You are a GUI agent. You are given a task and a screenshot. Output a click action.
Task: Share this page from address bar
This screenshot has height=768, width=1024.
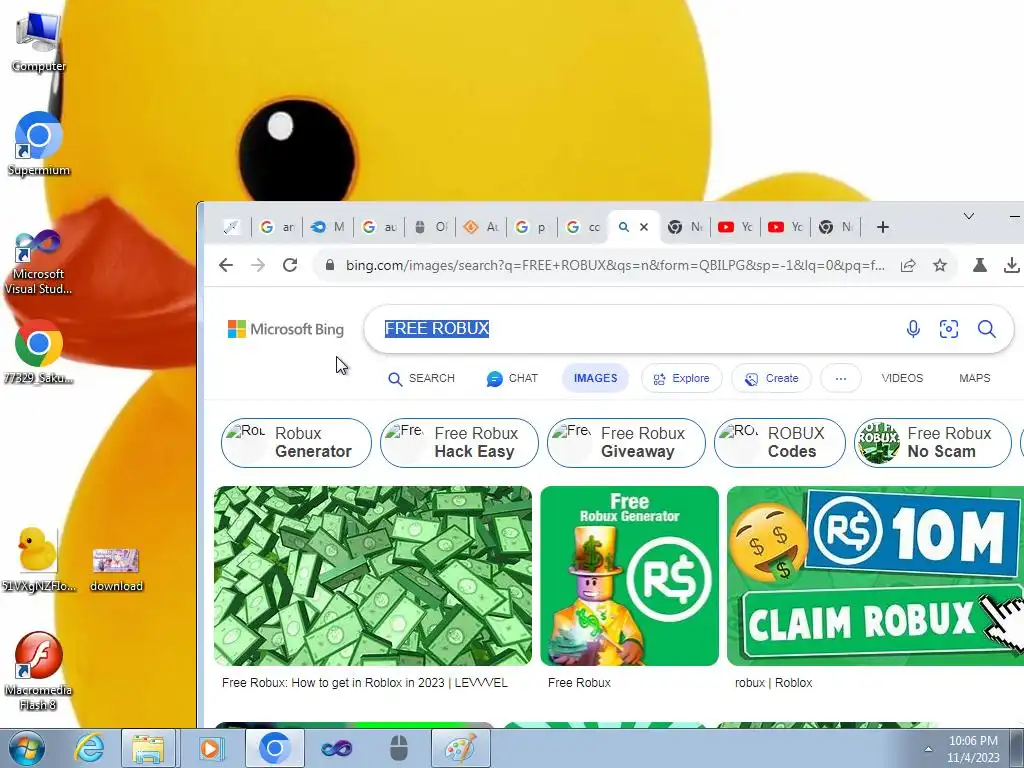coord(908,265)
